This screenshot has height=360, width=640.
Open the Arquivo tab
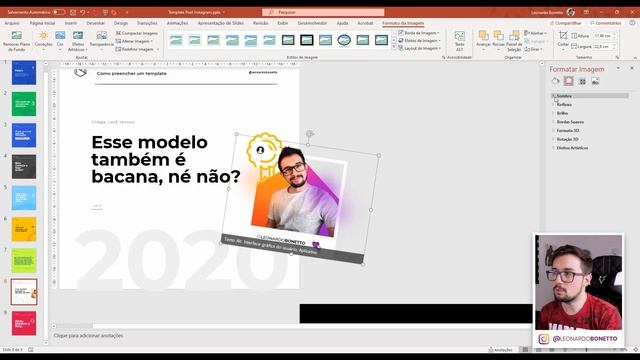tap(12, 23)
